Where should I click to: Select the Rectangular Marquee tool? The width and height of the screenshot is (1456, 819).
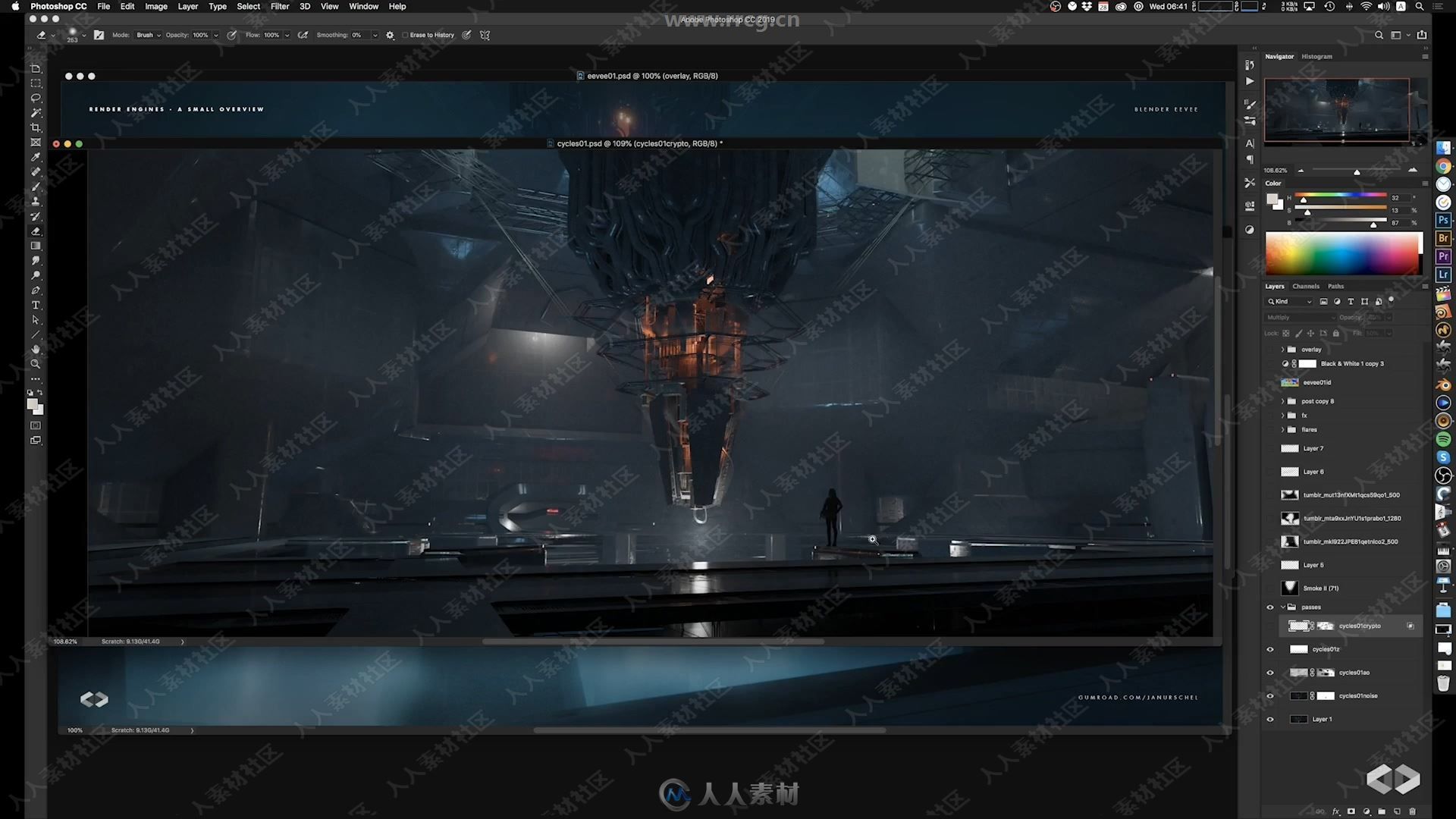[36, 83]
